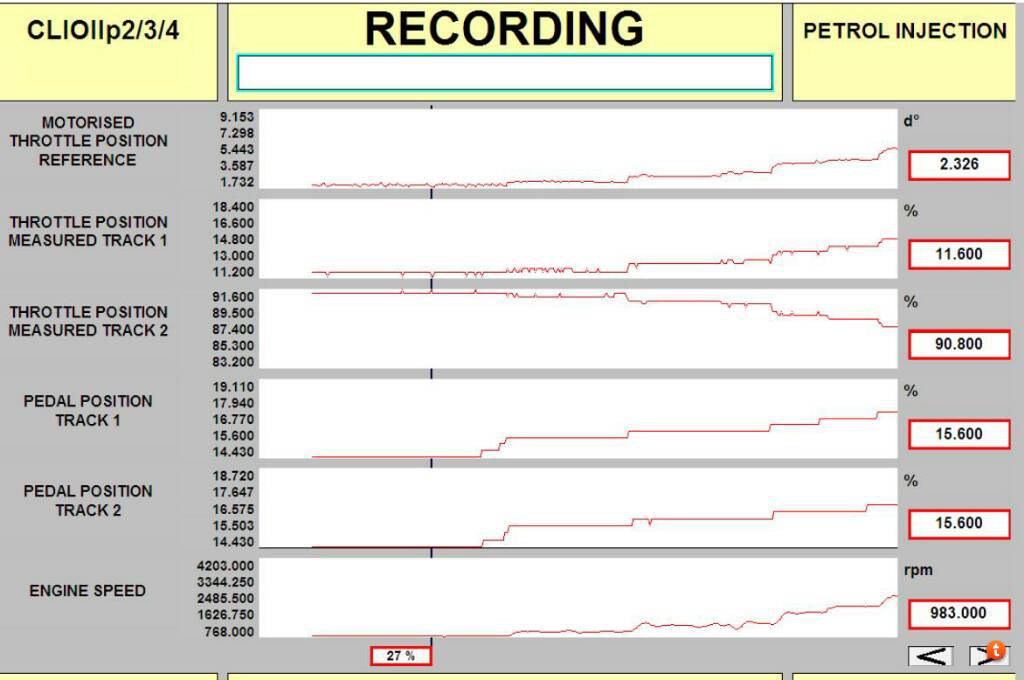The width and height of the screenshot is (1024, 680).
Task: Click the previous arrow button
Action: 930,655
